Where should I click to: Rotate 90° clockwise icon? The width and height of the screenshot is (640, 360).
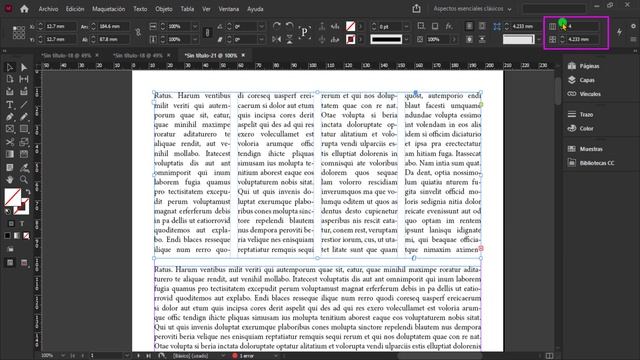277,26
